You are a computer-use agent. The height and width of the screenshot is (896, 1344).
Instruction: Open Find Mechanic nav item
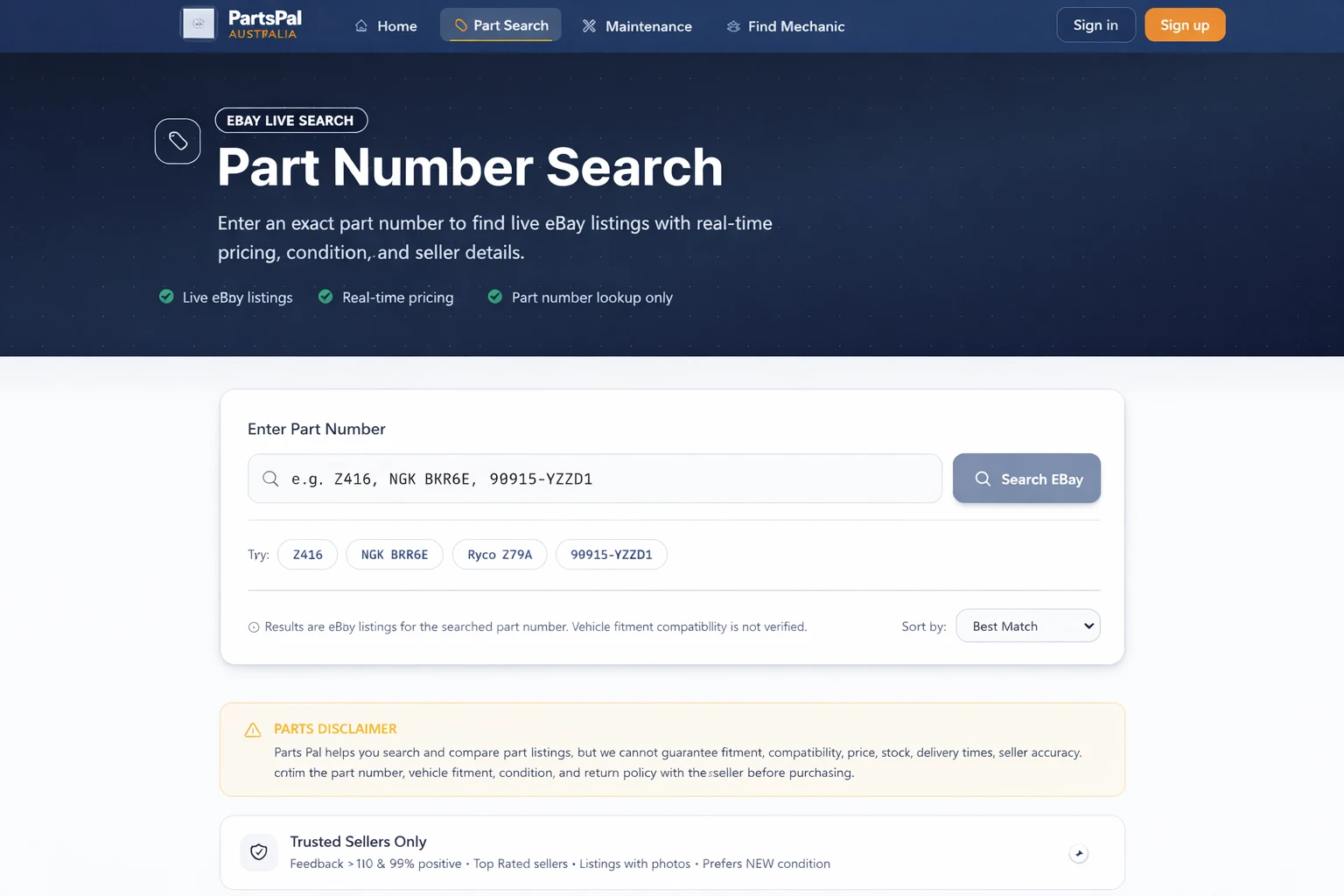click(x=786, y=25)
